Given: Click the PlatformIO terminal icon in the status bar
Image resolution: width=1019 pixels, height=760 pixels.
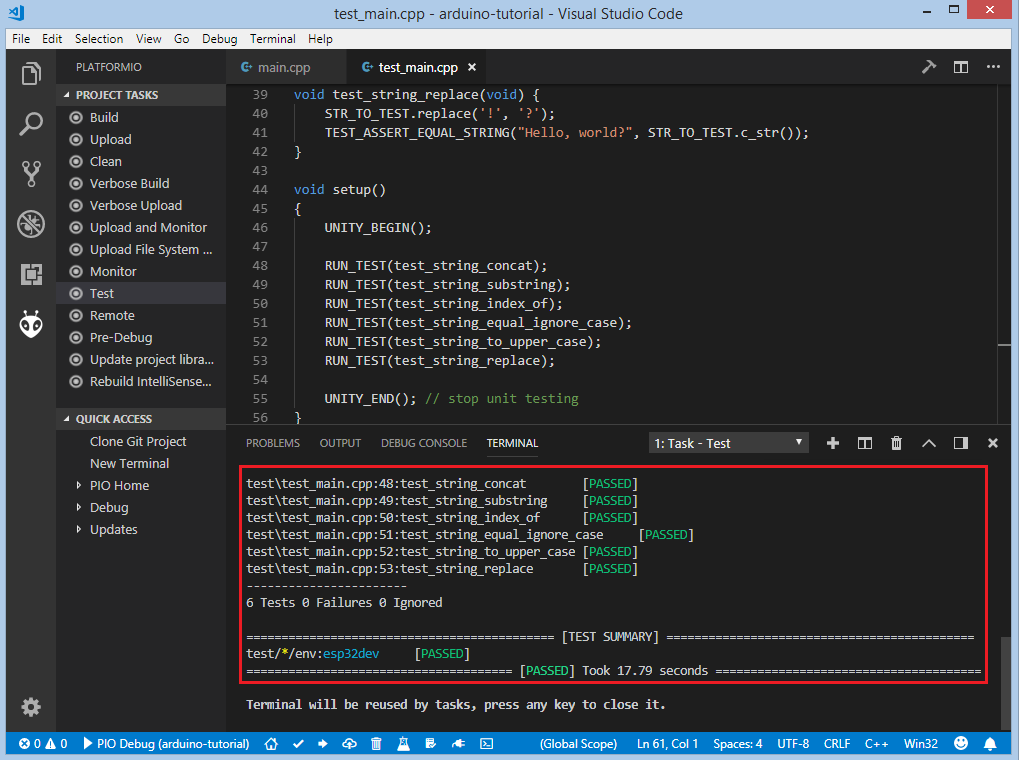Looking at the screenshot, I should point(486,744).
